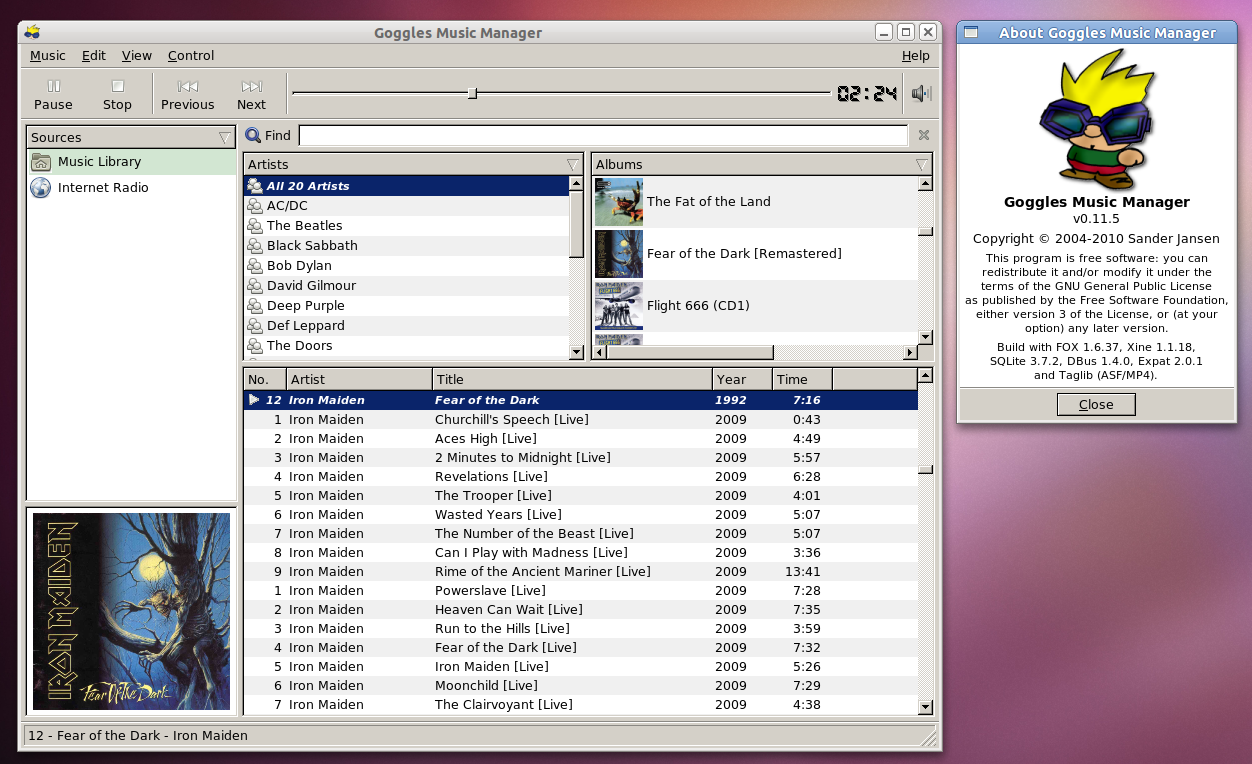Viewport: 1252px width, 764px height.
Task: Click the albums horizontal scroll left arrow
Action: (x=600, y=352)
